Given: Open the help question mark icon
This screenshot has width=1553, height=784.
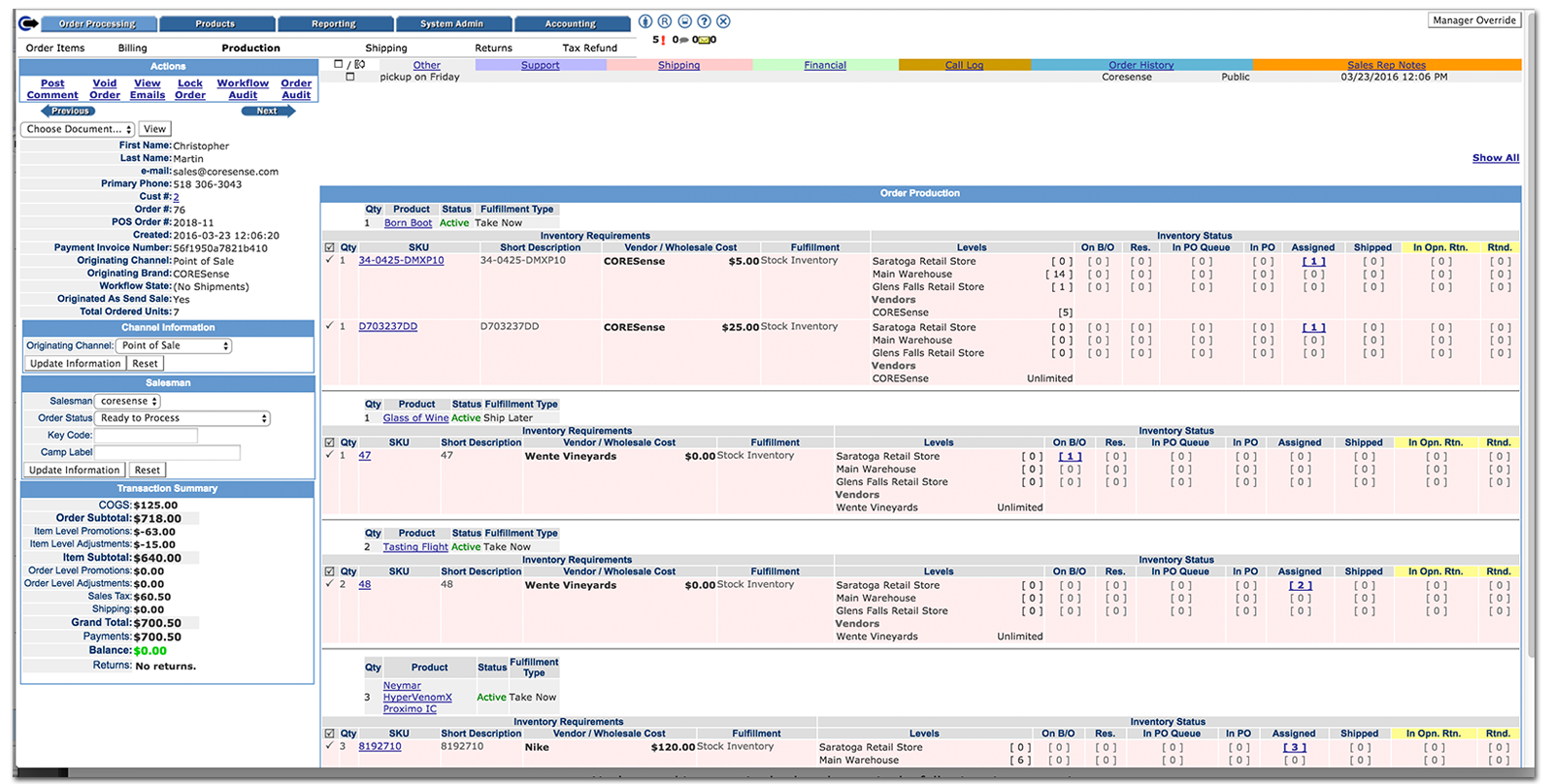Looking at the screenshot, I should tap(704, 21).
